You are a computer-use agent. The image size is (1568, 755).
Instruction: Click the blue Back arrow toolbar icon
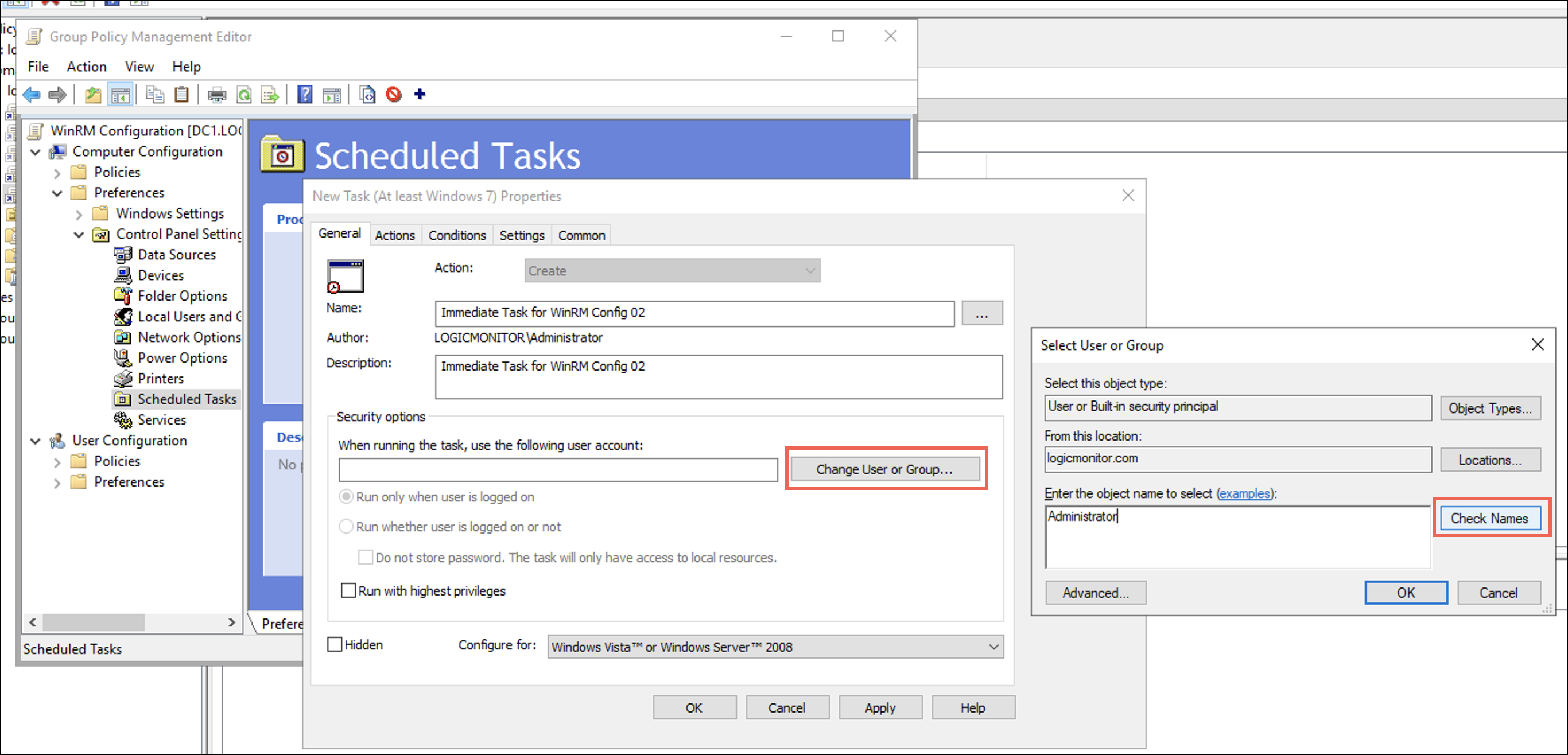(32, 94)
